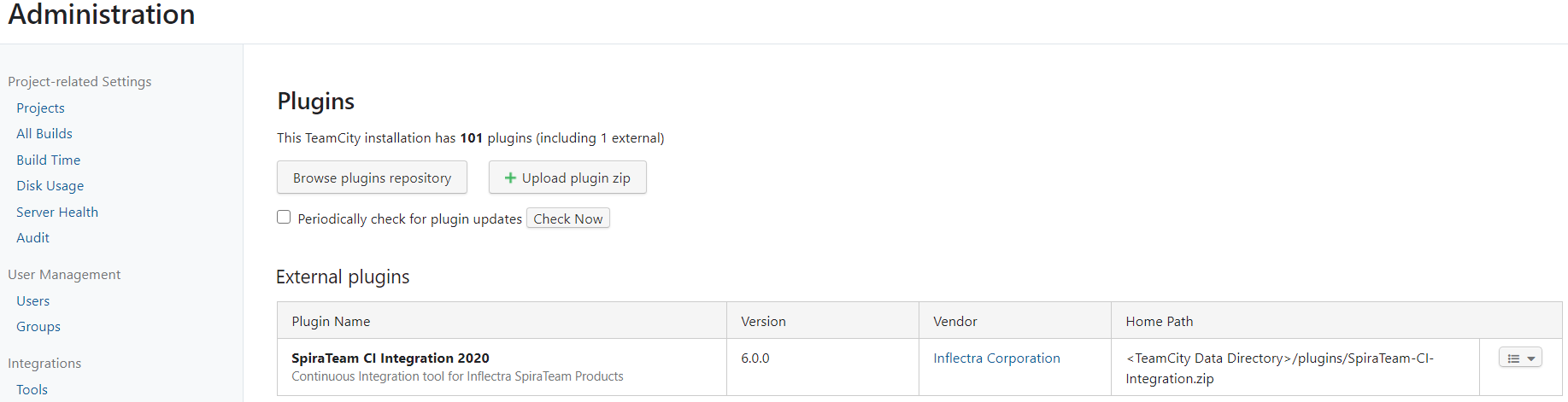This screenshot has height=402, width=1568.
Task: View the Server Health page
Action: pos(57,212)
